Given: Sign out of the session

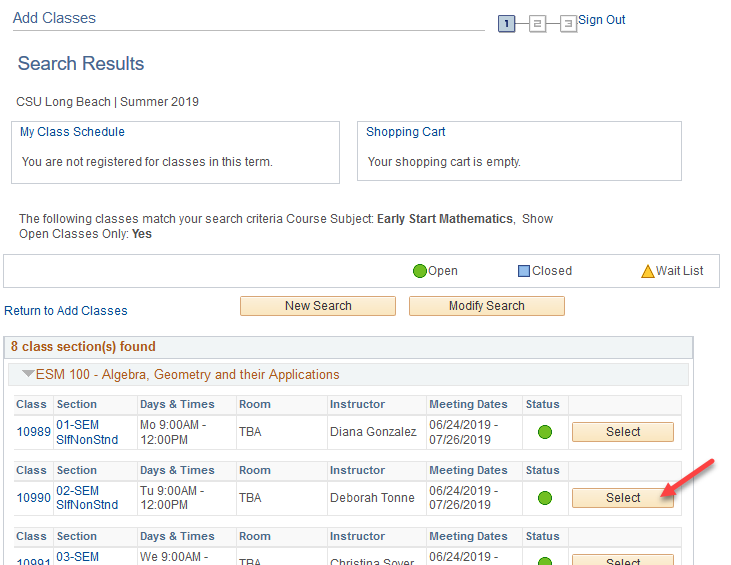Looking at the screenshot, I should click(x=601, y=20).
